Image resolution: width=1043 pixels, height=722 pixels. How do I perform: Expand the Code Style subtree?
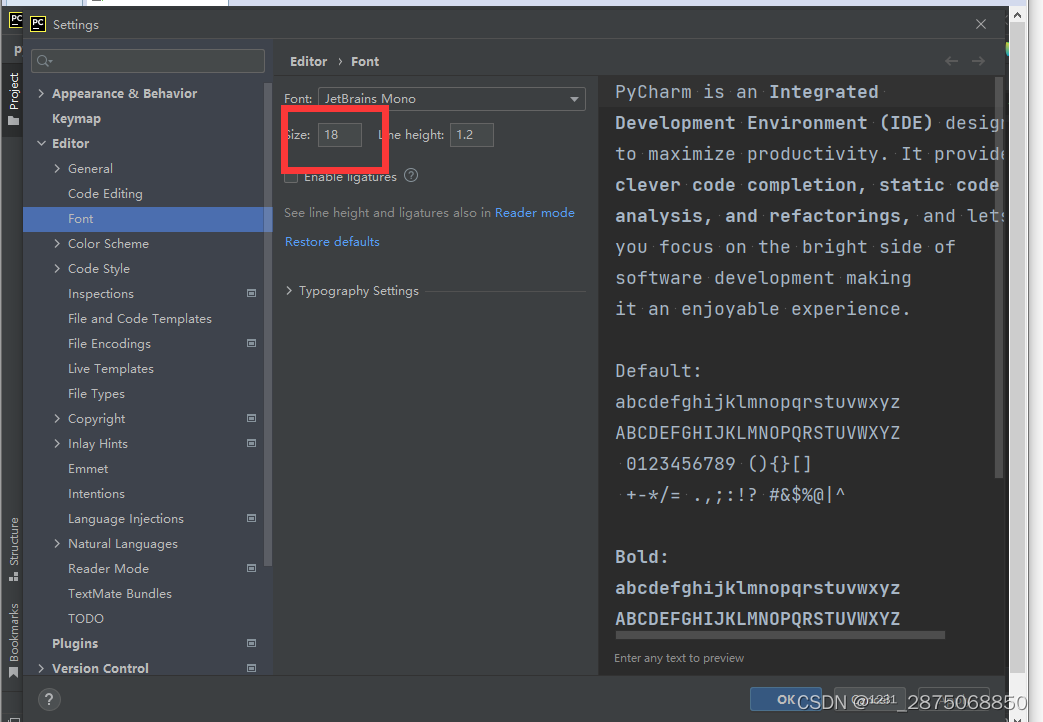click(57, 268)
